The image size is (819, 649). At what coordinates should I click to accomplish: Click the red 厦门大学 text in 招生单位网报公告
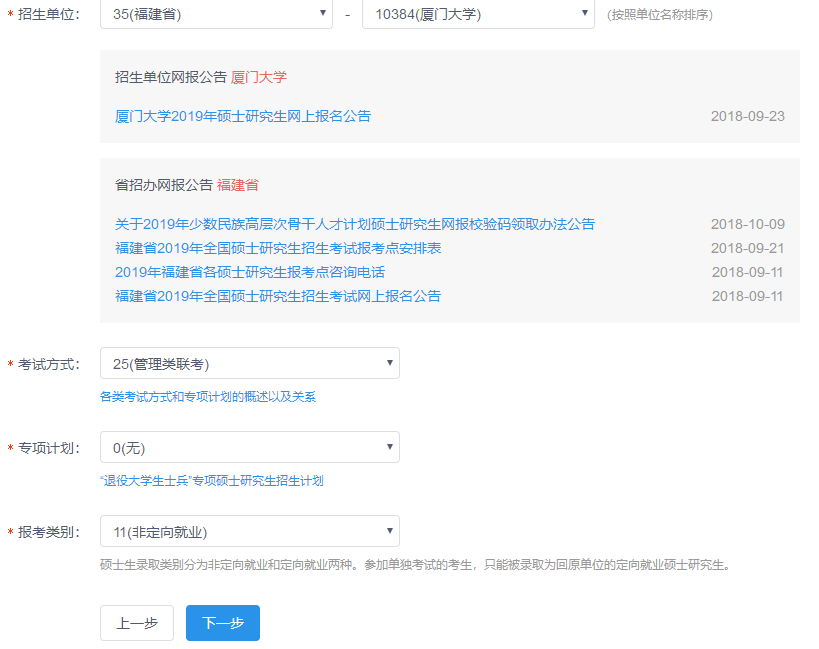[259, 77]
